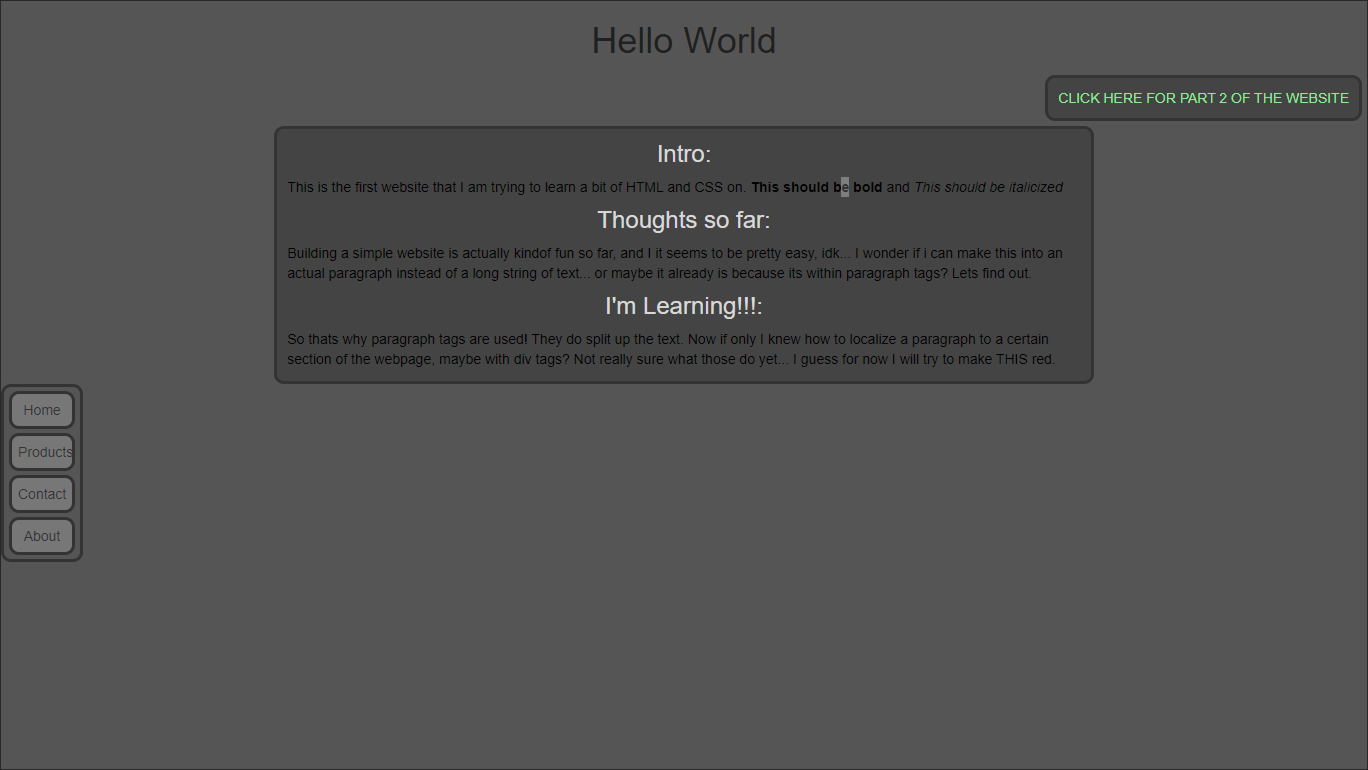1368x770 pixels.
Task: Select the Thoughts so far heading
Action: (x=684, y=219)
